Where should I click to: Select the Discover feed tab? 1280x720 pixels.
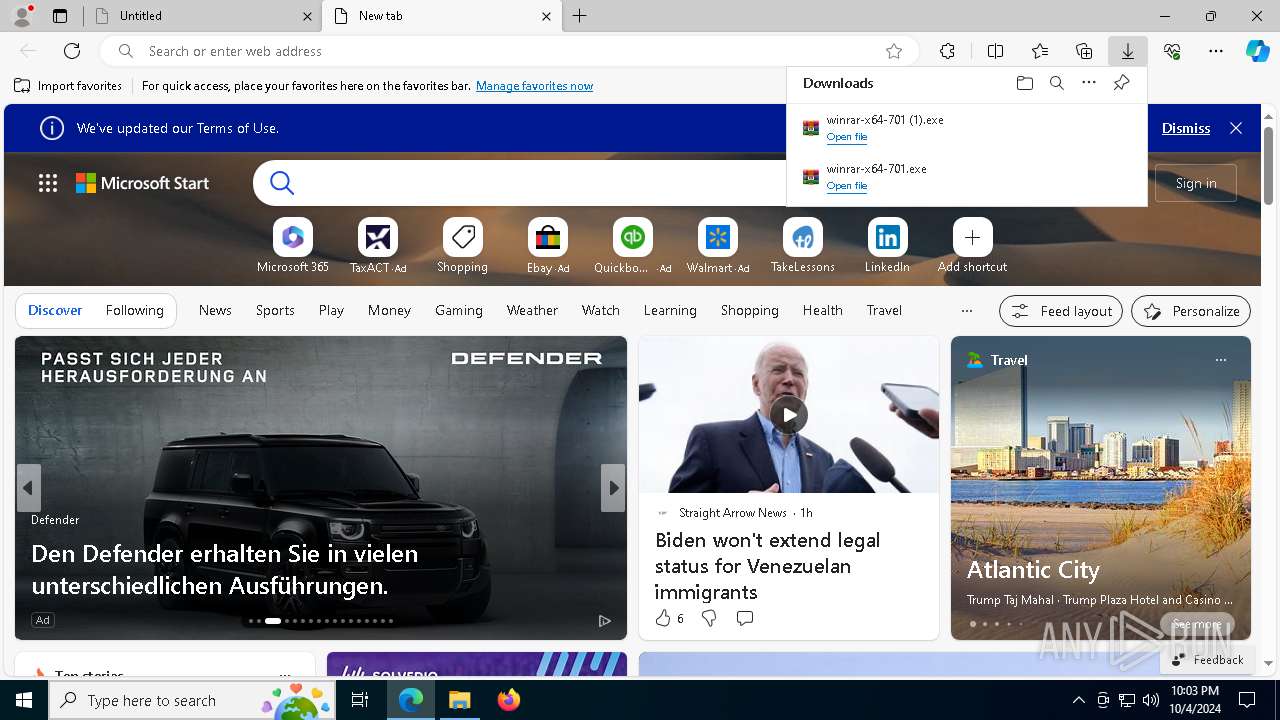(x=55, y=310)
